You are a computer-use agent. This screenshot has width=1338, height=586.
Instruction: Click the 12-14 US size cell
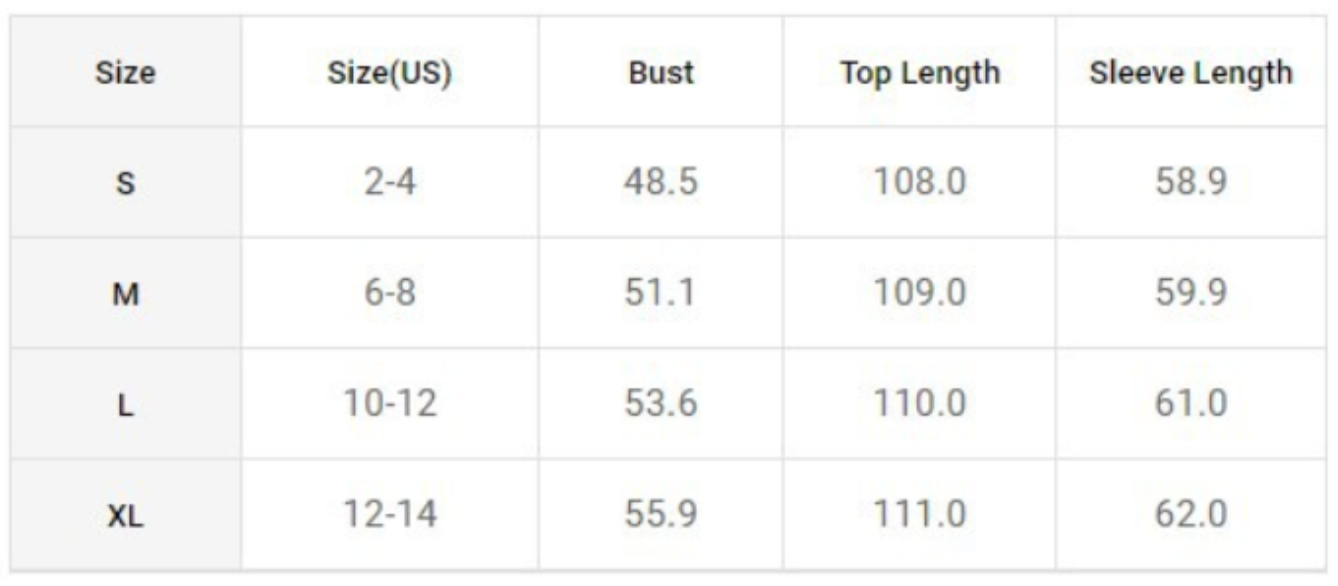click(389, 515)
